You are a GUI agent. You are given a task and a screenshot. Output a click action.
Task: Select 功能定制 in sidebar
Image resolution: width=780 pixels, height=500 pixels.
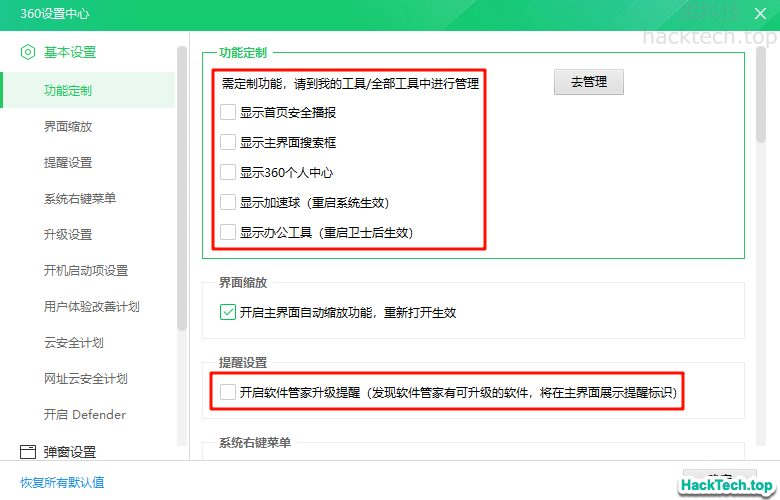tap(68, 90)
